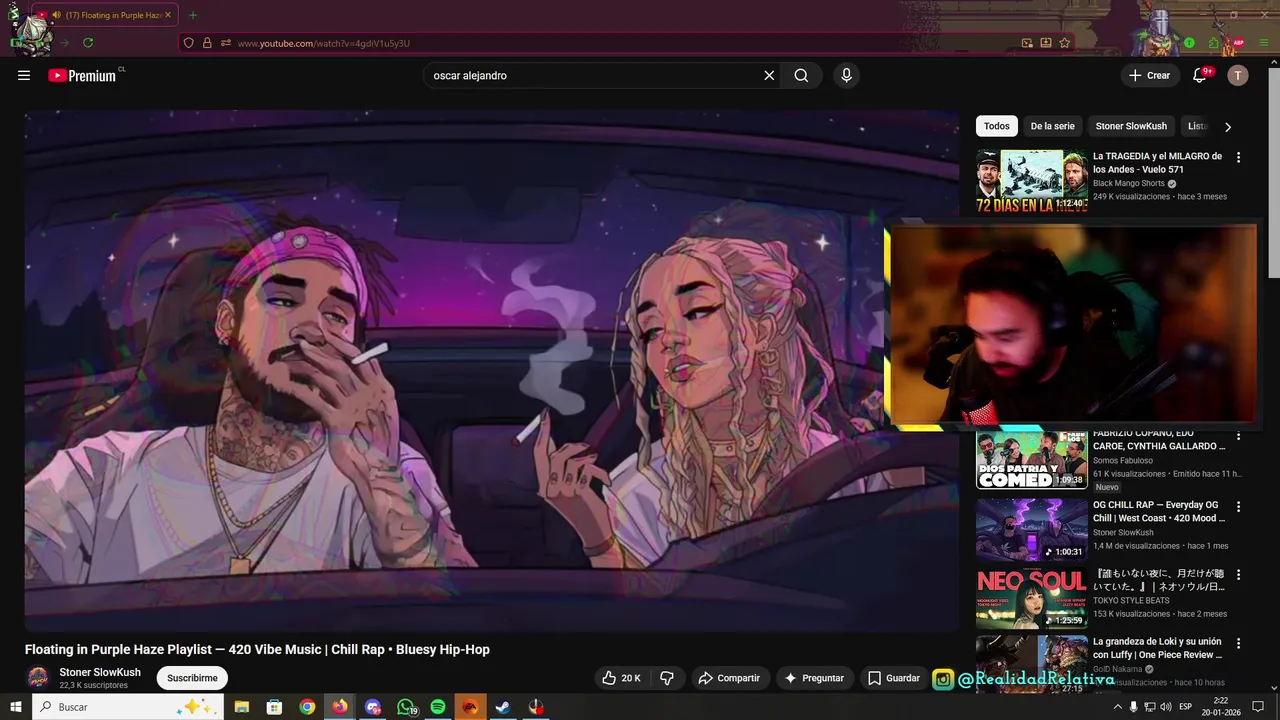Open File Explorer from taskbar
The image size is (1280, 720).
pyautogui.click(x=241, y=707)
